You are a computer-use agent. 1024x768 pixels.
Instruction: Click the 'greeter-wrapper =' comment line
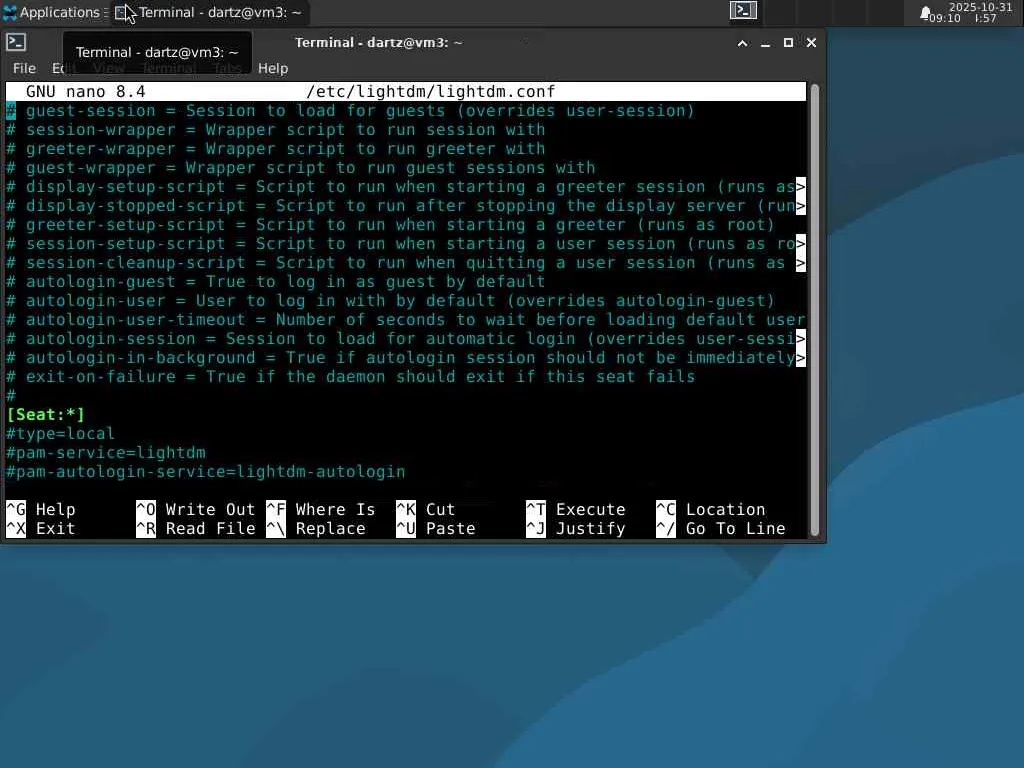pos(276,149)
